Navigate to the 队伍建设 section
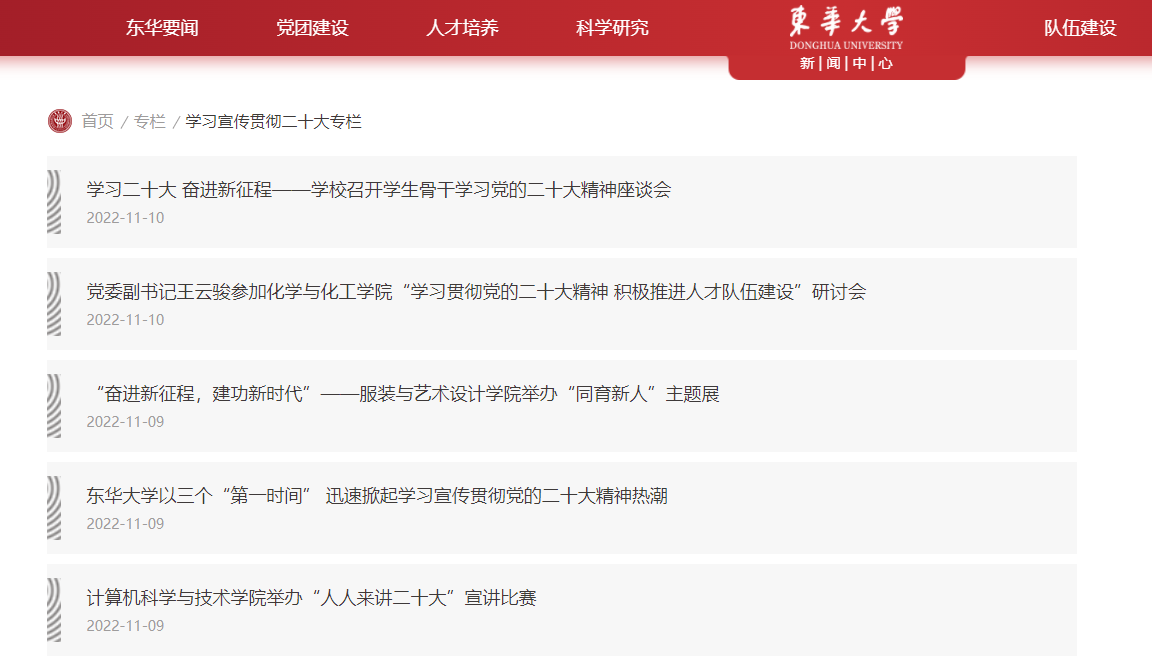The width and height of the screenshot is (1152, 665). pos(1080,28)
